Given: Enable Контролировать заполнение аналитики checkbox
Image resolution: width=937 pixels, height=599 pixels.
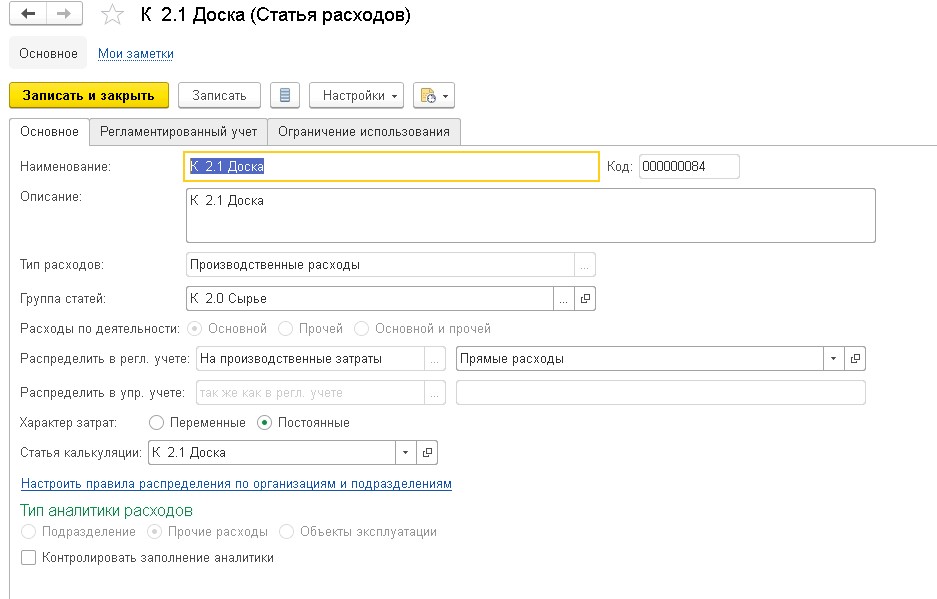Looking at the screenshot, I should point(29,558).
